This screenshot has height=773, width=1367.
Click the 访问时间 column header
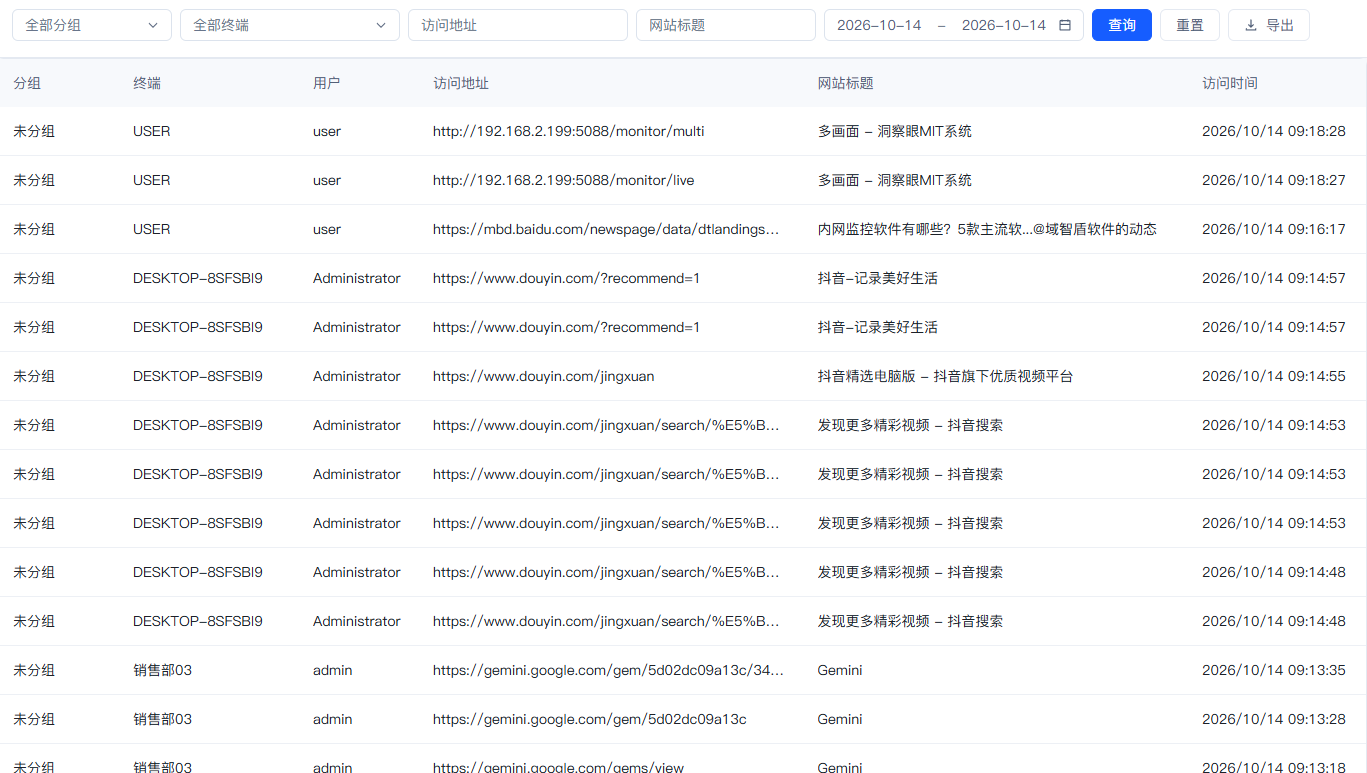click(x=1230, y=83)
